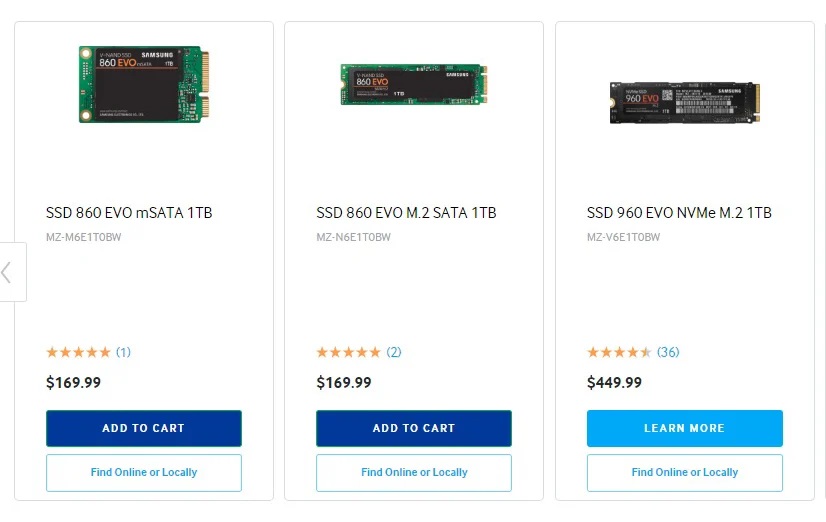Open the SSD 960 EVO NVMe M.2 1TB title
The image size is (826, 522).
(x=679, y=213)
